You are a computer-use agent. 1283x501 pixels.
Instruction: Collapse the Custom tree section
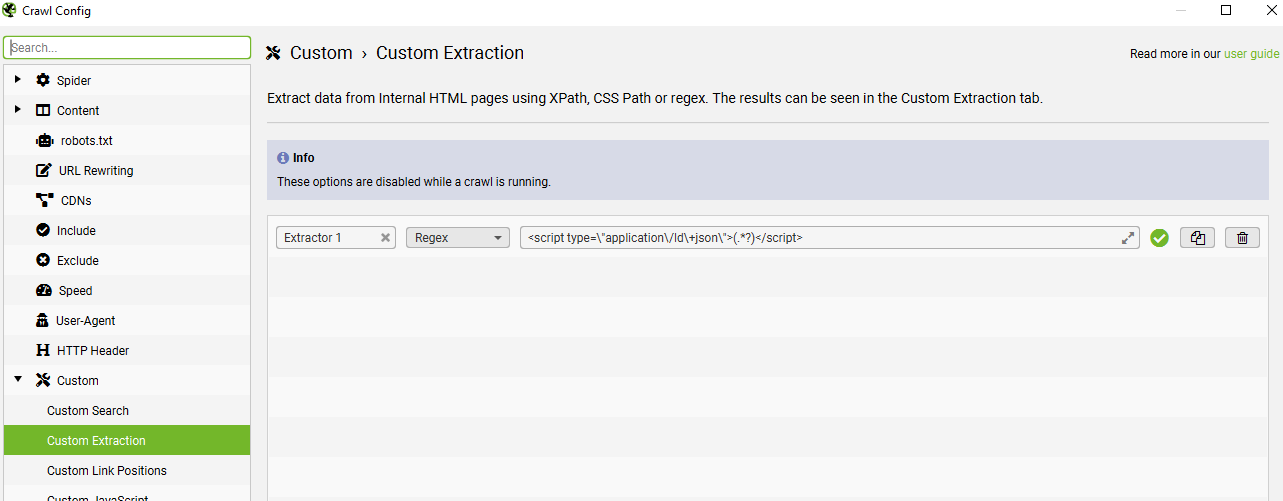pos(18,380)
